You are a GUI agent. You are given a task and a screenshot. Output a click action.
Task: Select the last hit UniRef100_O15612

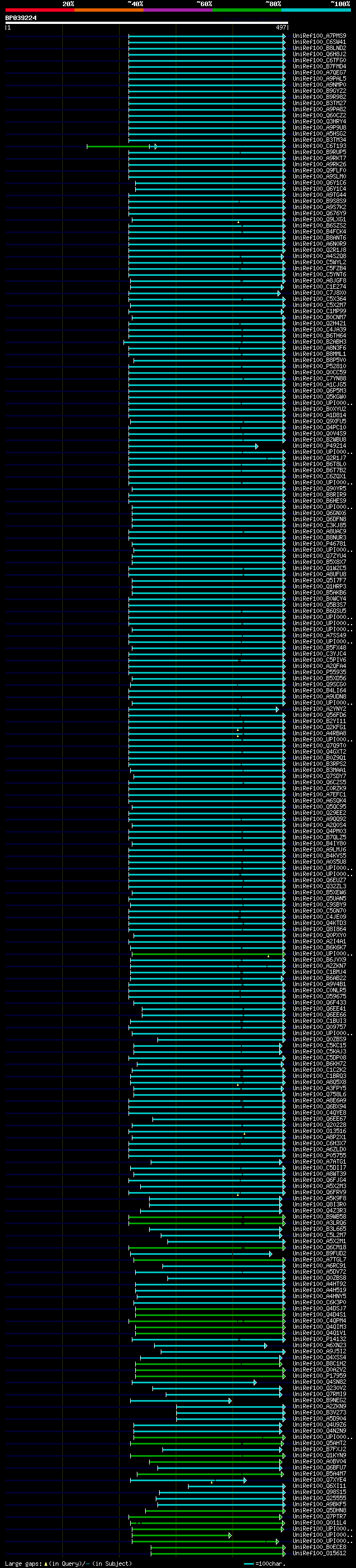point(319,1554)
